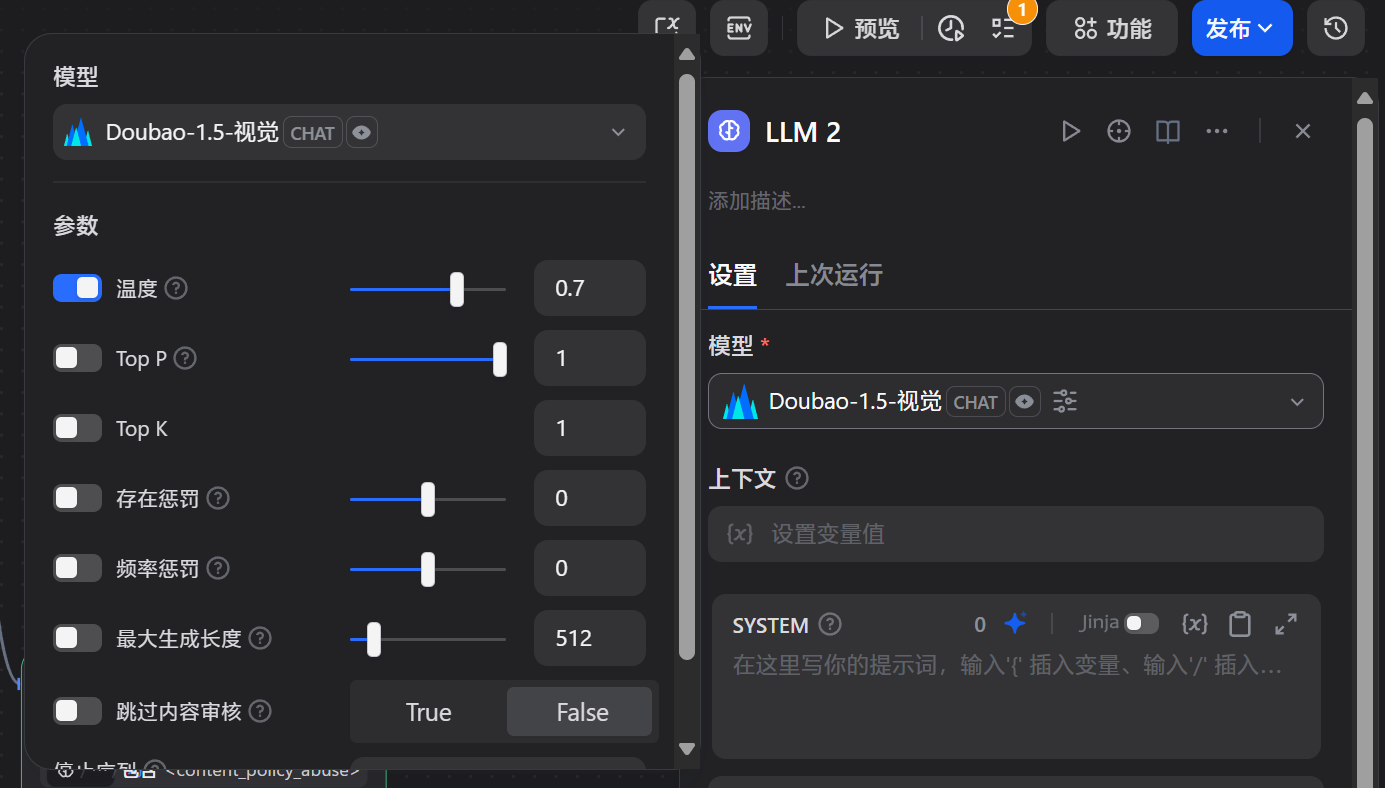Click the 添加描述 description field
The width and height of the screenshot is (1385, 788).
(x=757, y=201)
